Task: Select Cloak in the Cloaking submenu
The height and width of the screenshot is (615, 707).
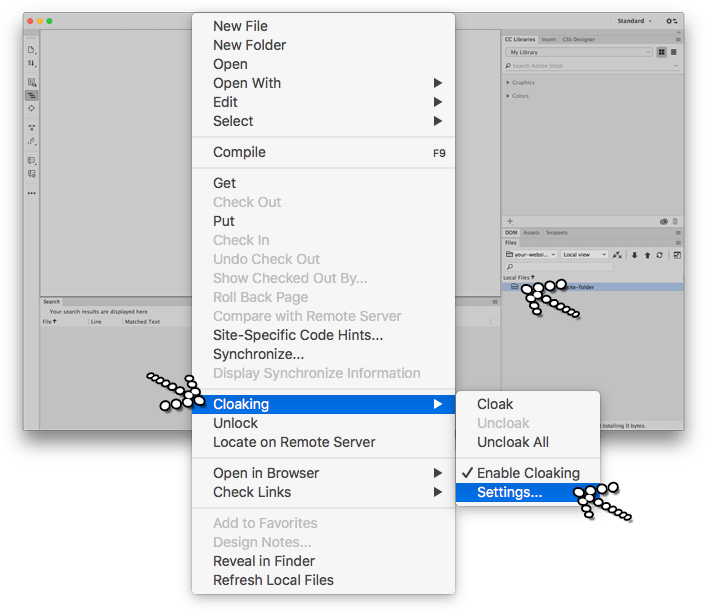Action: 528,404
